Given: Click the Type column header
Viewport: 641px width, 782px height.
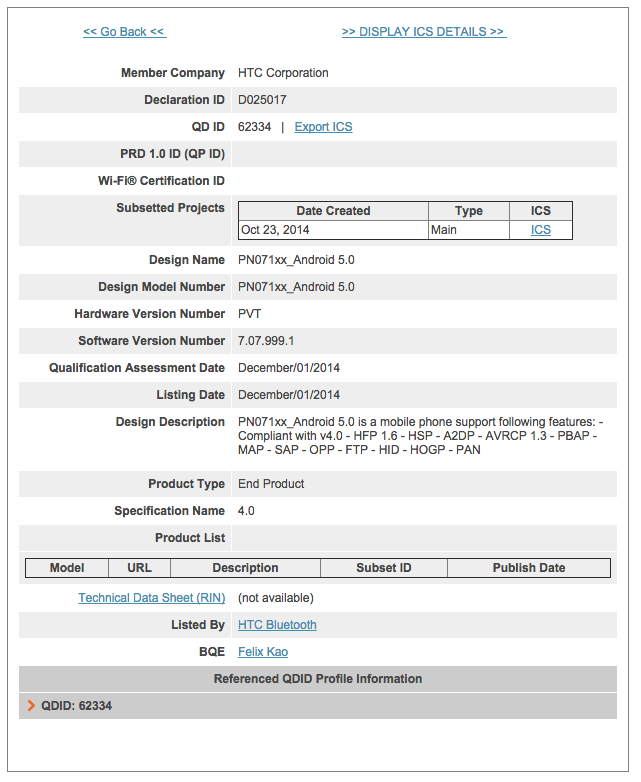Looking at the screenshot, I should point(468,211).
